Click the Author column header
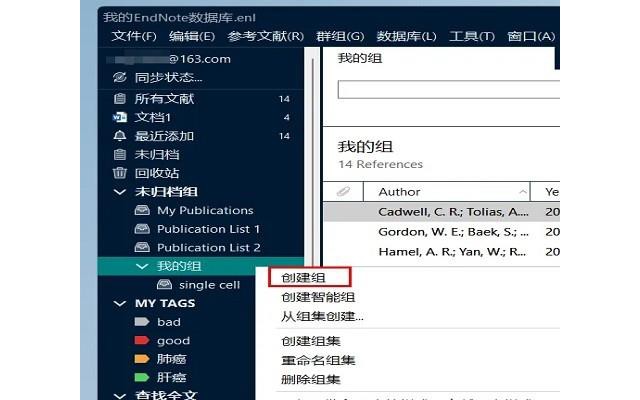The width and height of the screenshot is (640, 400). pyautogui.click(x=447, y=191)
